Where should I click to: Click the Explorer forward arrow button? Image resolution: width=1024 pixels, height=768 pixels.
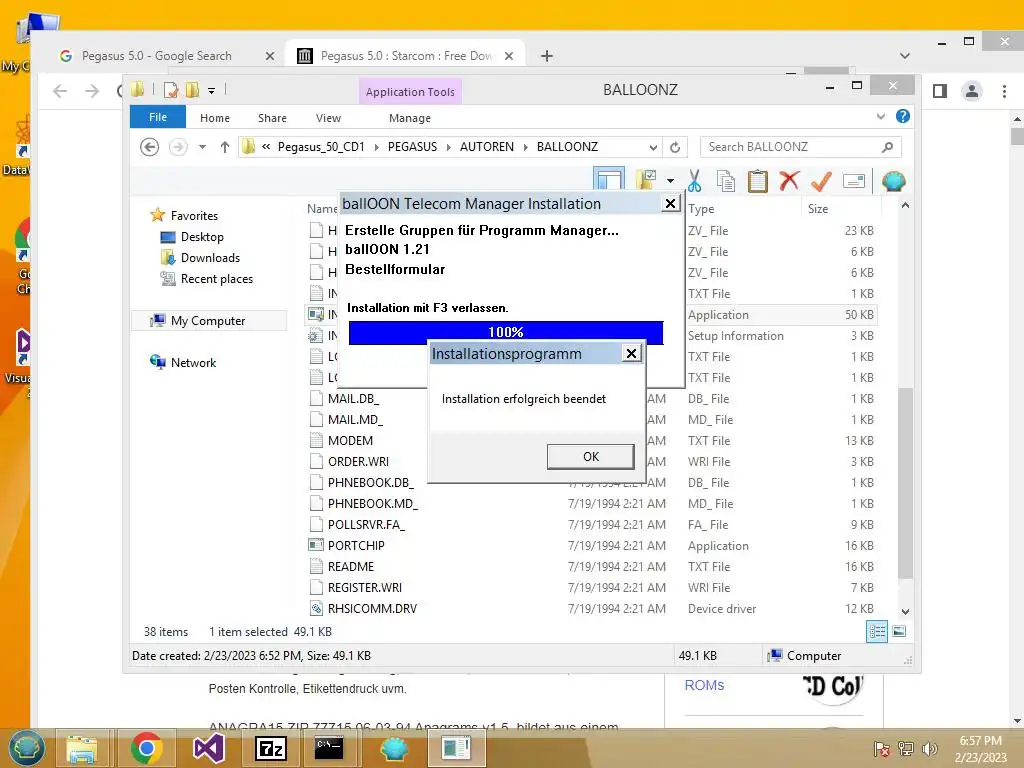178,147
